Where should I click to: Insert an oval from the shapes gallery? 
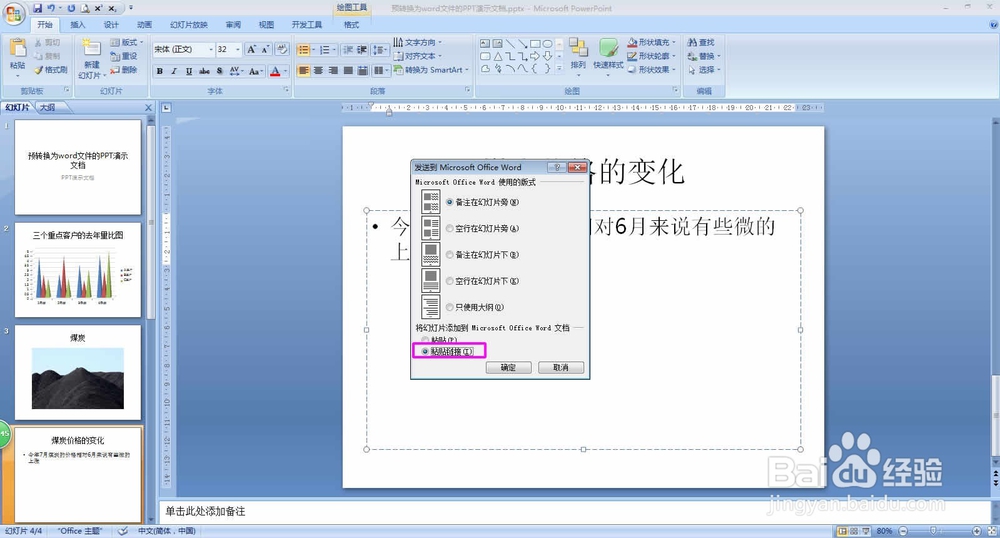pyautogui.click(x=547, y=43)
